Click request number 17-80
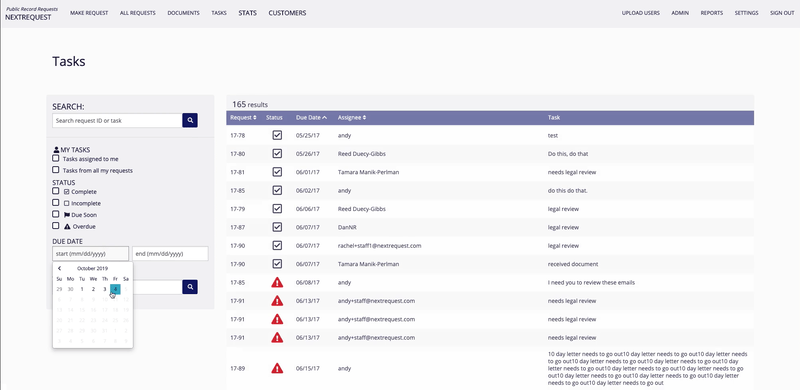800x390 pixels. coord(238,154)
